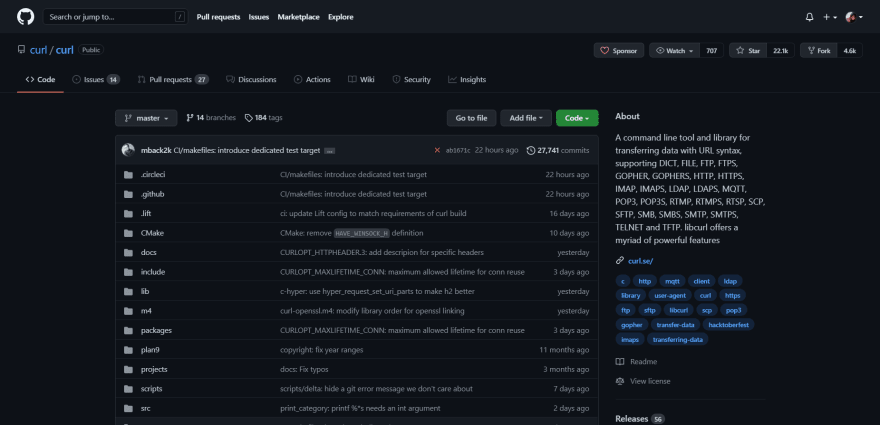Open the plan9 folder

pos(150,350)
